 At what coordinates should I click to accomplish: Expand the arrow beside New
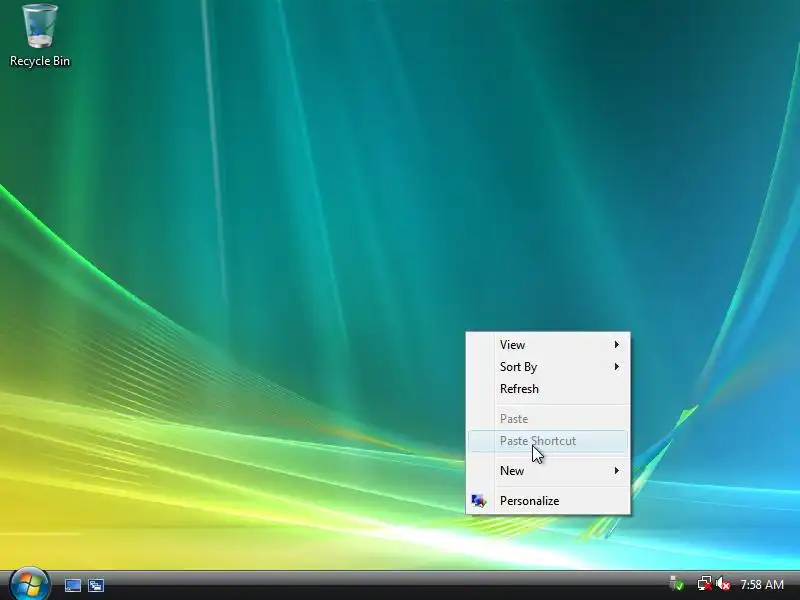[x=616, y=471]
